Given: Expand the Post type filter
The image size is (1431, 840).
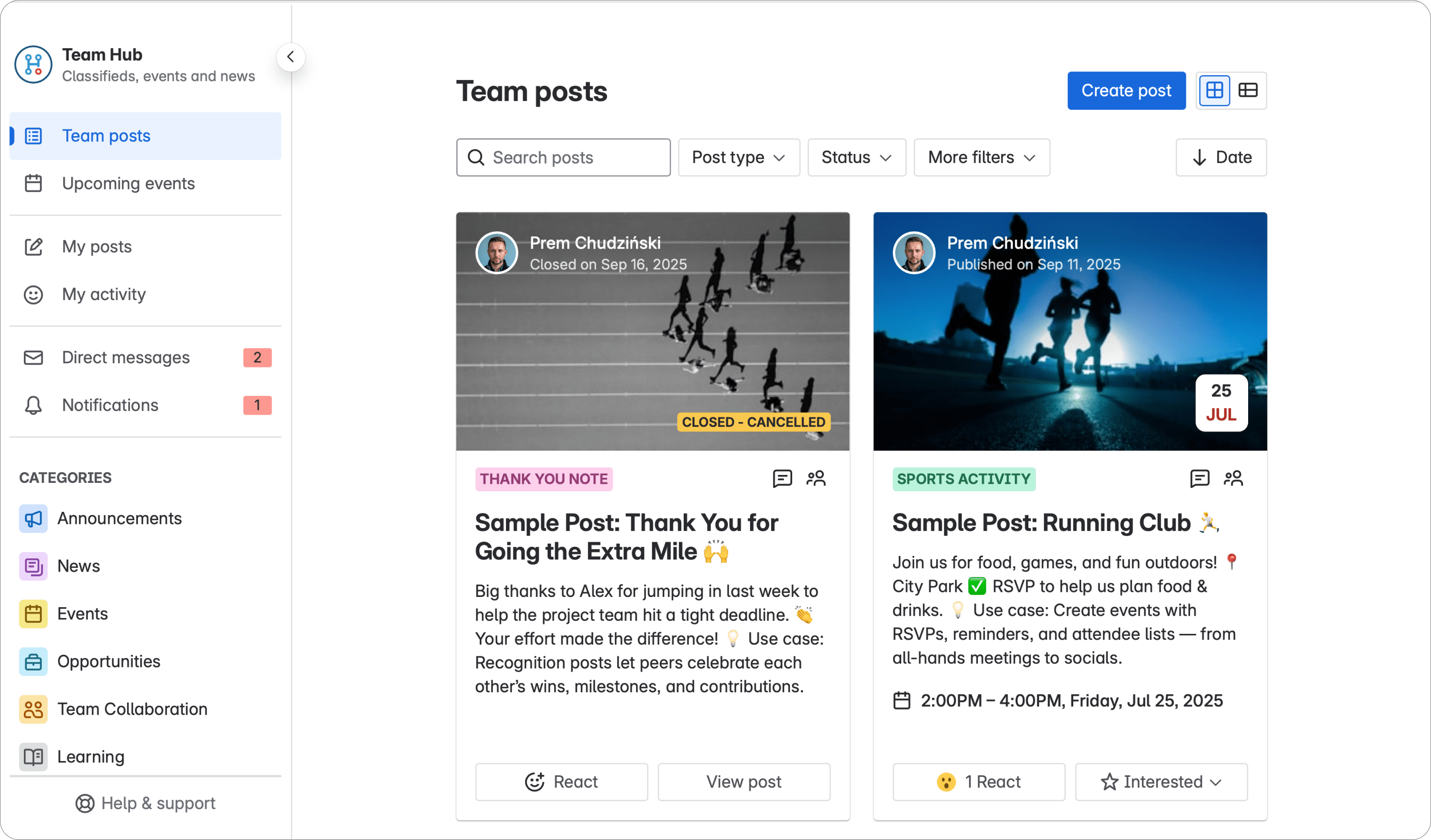Looking at the screenshot, I should pyautogui.click(x=738, y=157).
